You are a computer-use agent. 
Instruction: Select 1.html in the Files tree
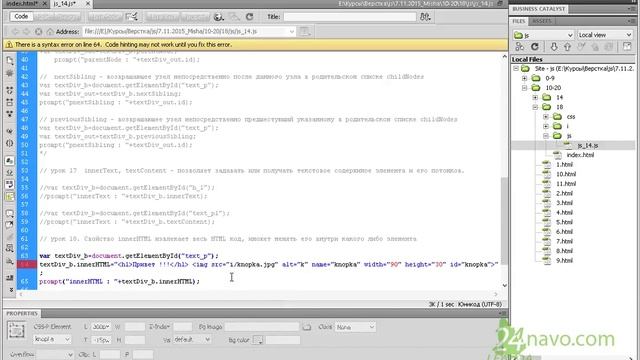[x=564, y=164]
